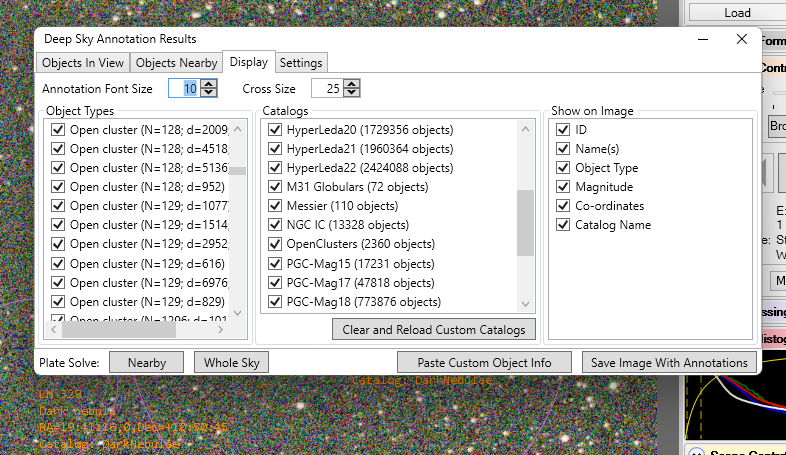Image resolution: width=786 pixels, height=455 pixels.
Task: Uncheck Open cluster N=128 d=2009
Action: click(58, 130)
